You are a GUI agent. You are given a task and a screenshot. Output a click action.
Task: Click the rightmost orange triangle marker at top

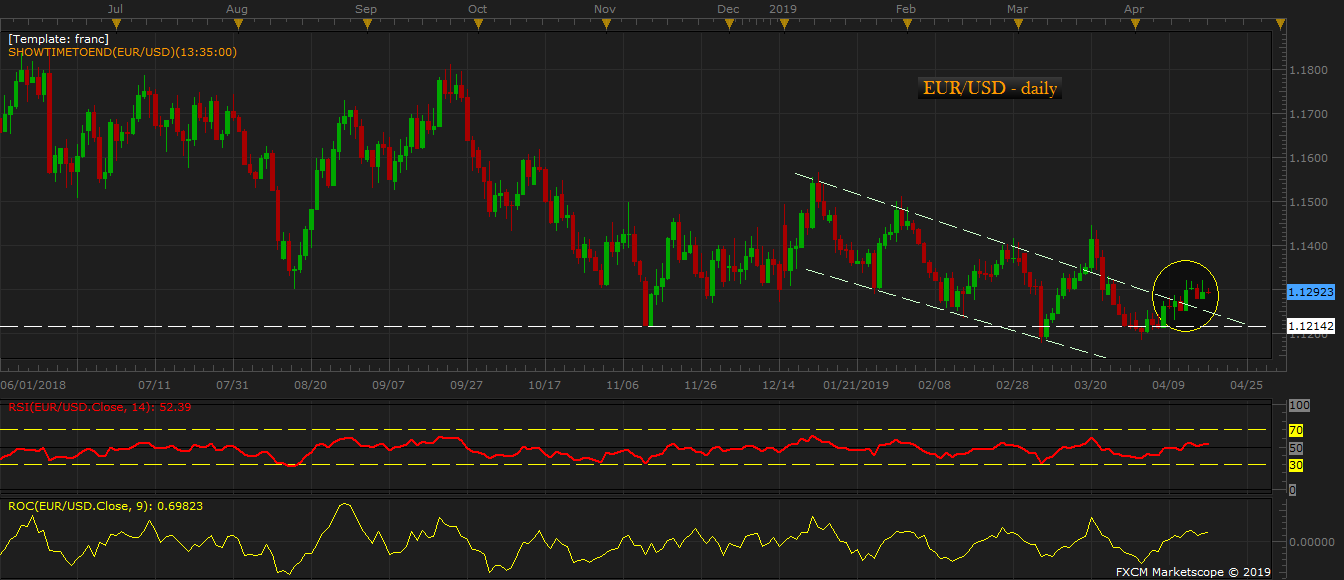coord(1280,23)
